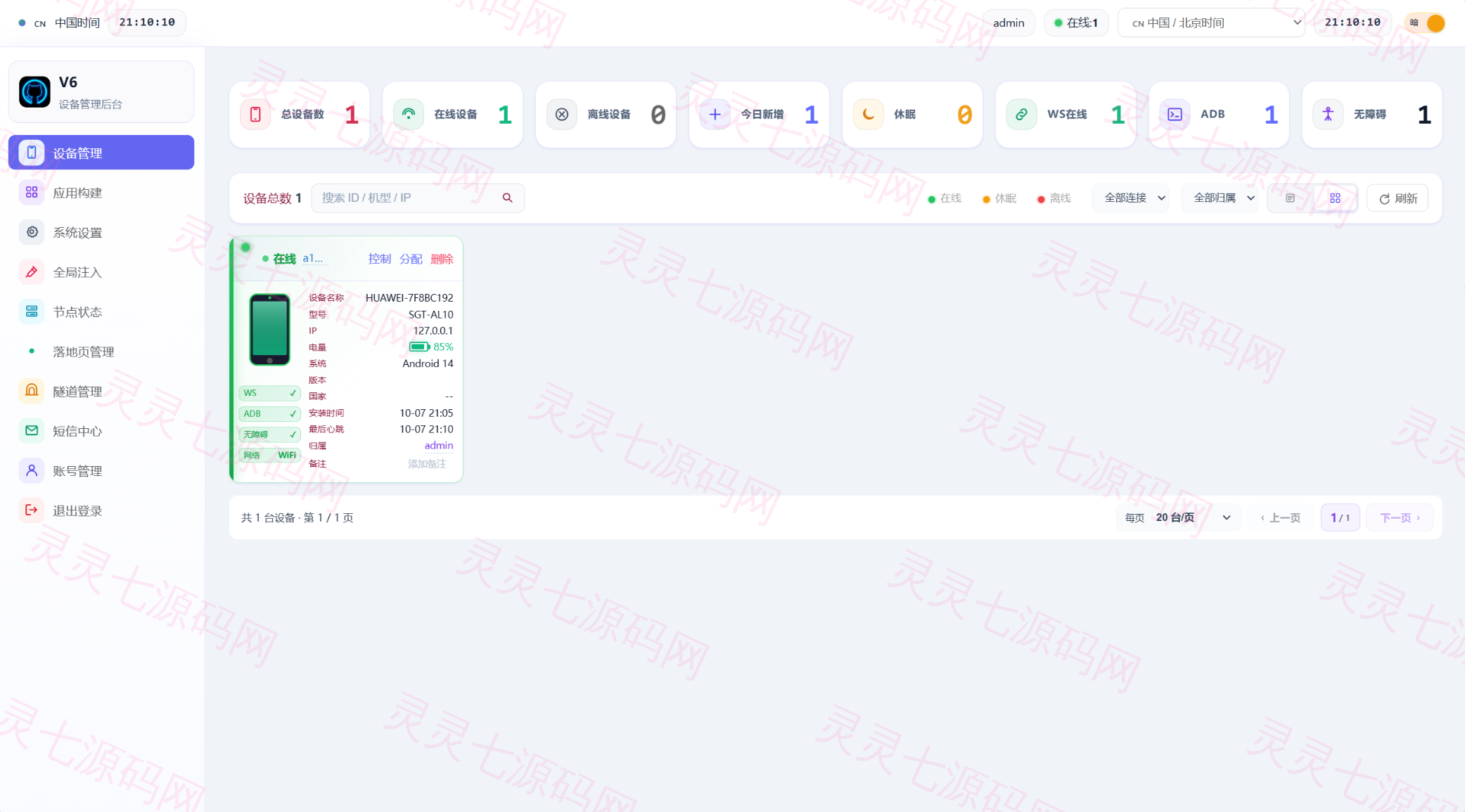Toggle the dark mode switch
This screenshot has width=1465, height=812.
(x=1426, y=23)
